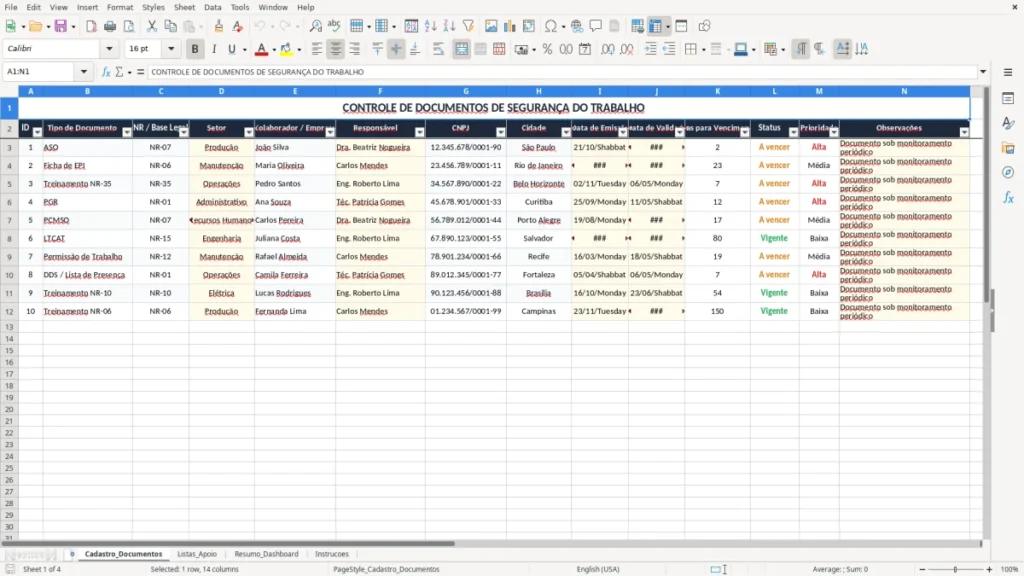Toggle Italic formatting button
Image resolution: width=1024 pixels, height=576 pixels.
coord(214,49)
